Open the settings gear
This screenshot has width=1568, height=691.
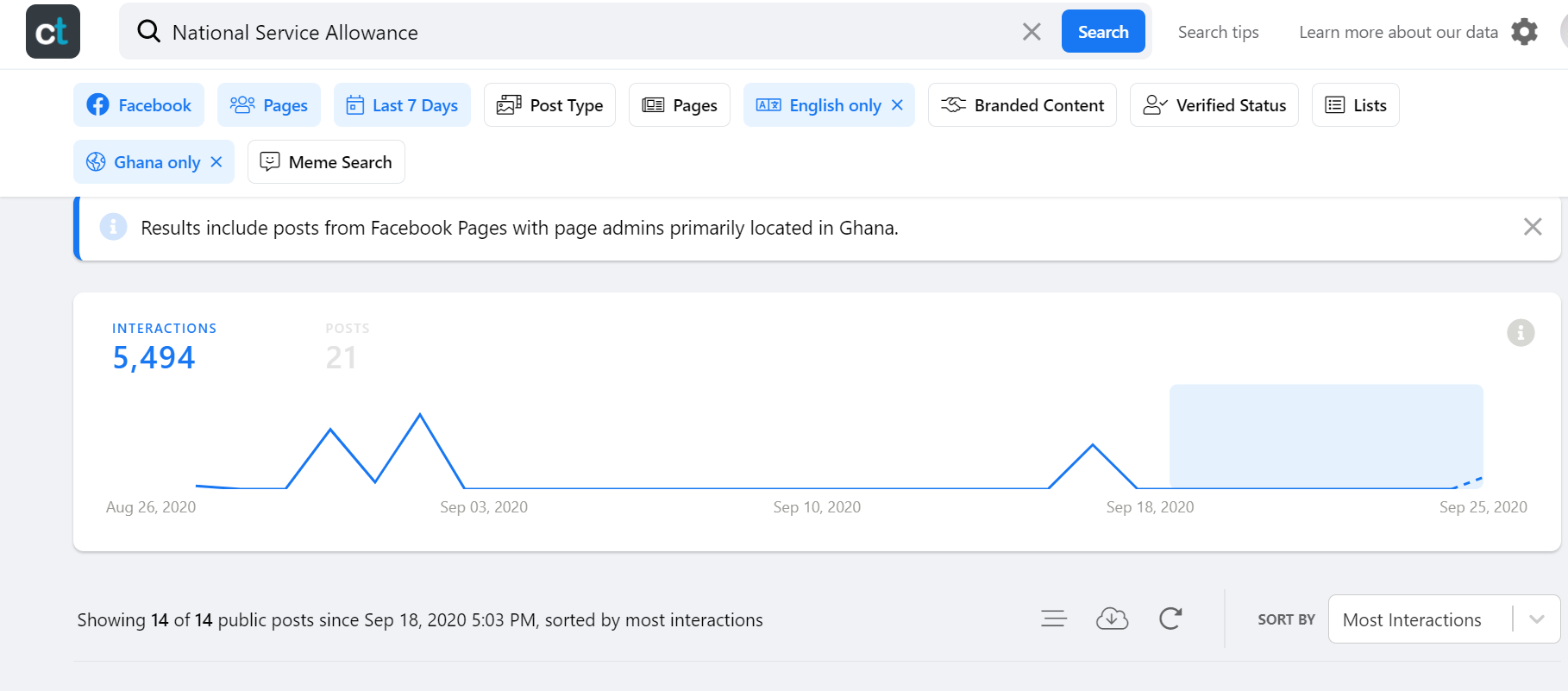(1525, 32)
